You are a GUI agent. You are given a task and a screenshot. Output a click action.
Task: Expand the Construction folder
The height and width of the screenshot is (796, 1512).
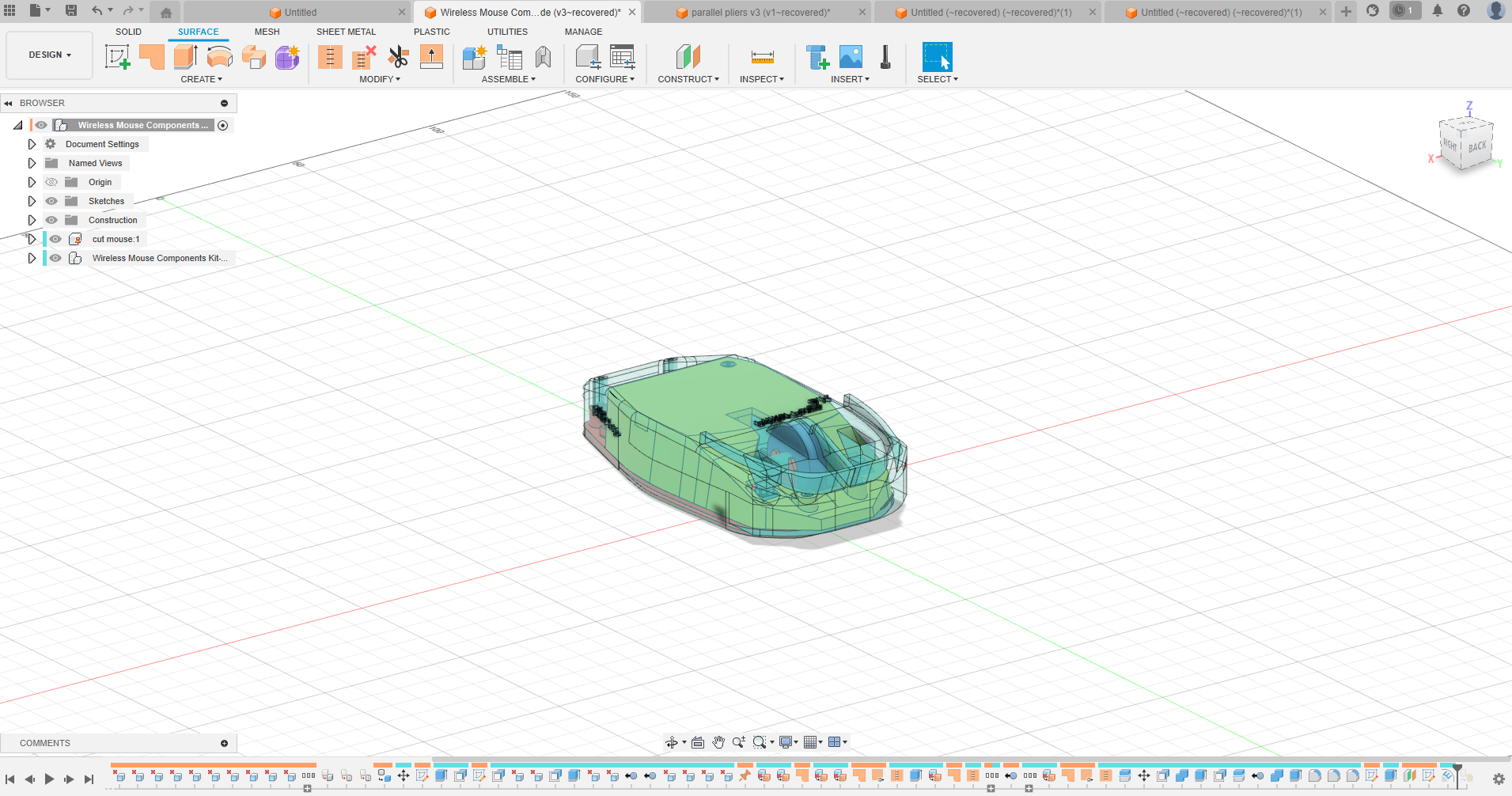(32, 220)
